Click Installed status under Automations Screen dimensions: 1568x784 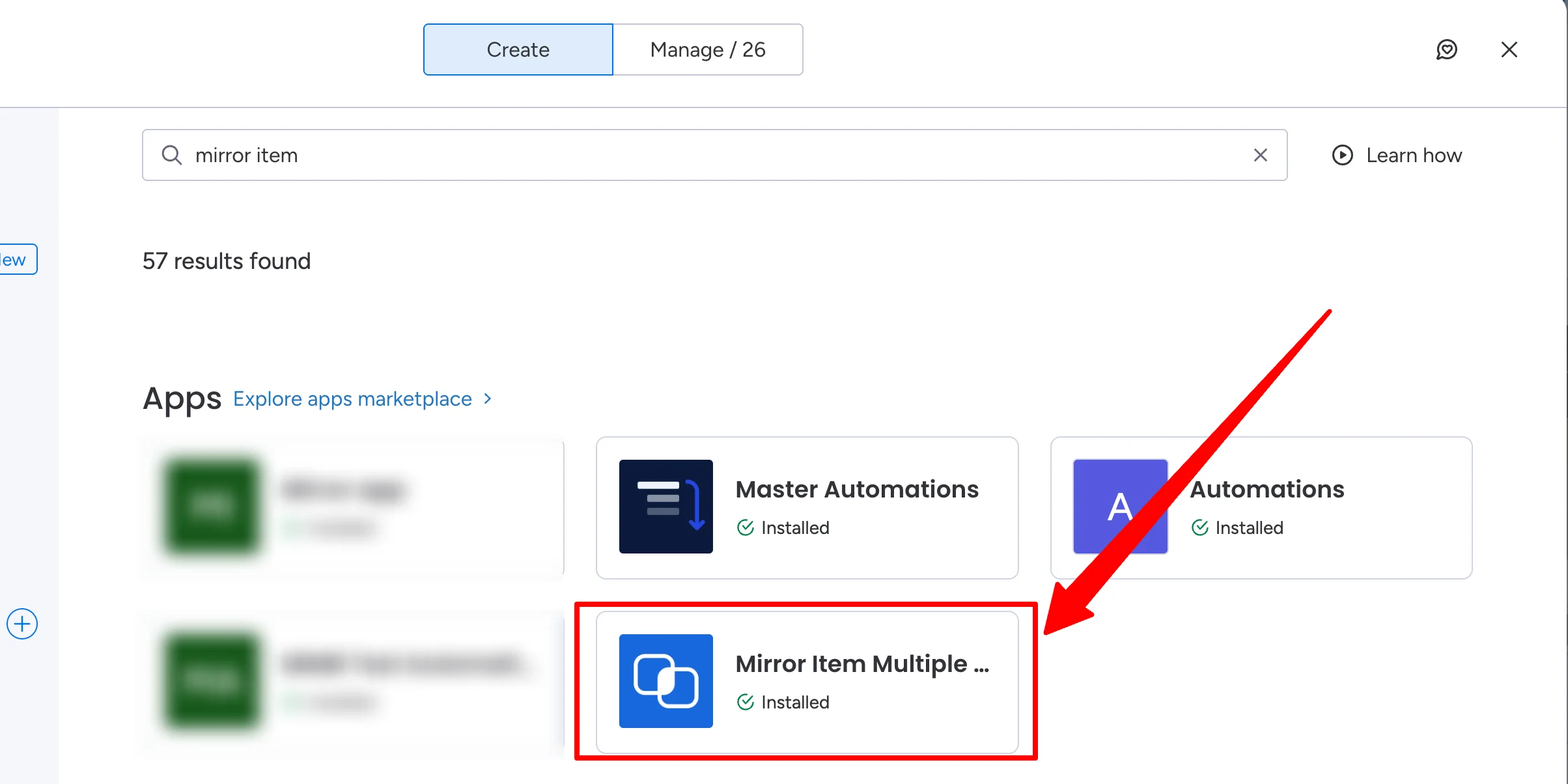(1237, 527)
